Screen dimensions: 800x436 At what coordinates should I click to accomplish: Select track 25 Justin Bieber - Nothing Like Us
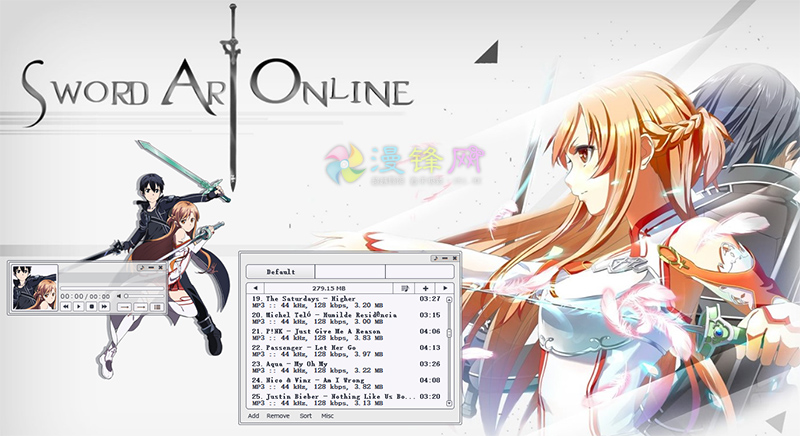[346, 400]
